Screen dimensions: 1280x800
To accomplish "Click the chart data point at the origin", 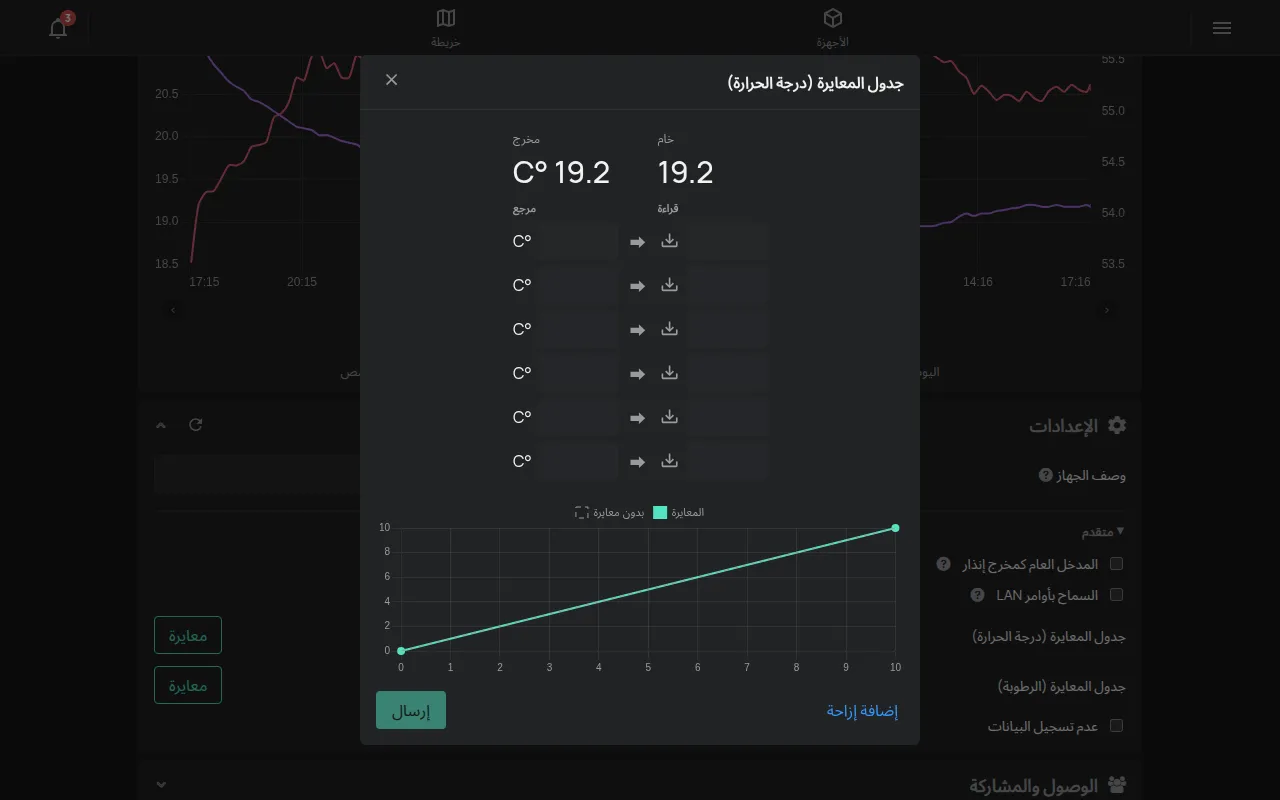I will (401, 651).
